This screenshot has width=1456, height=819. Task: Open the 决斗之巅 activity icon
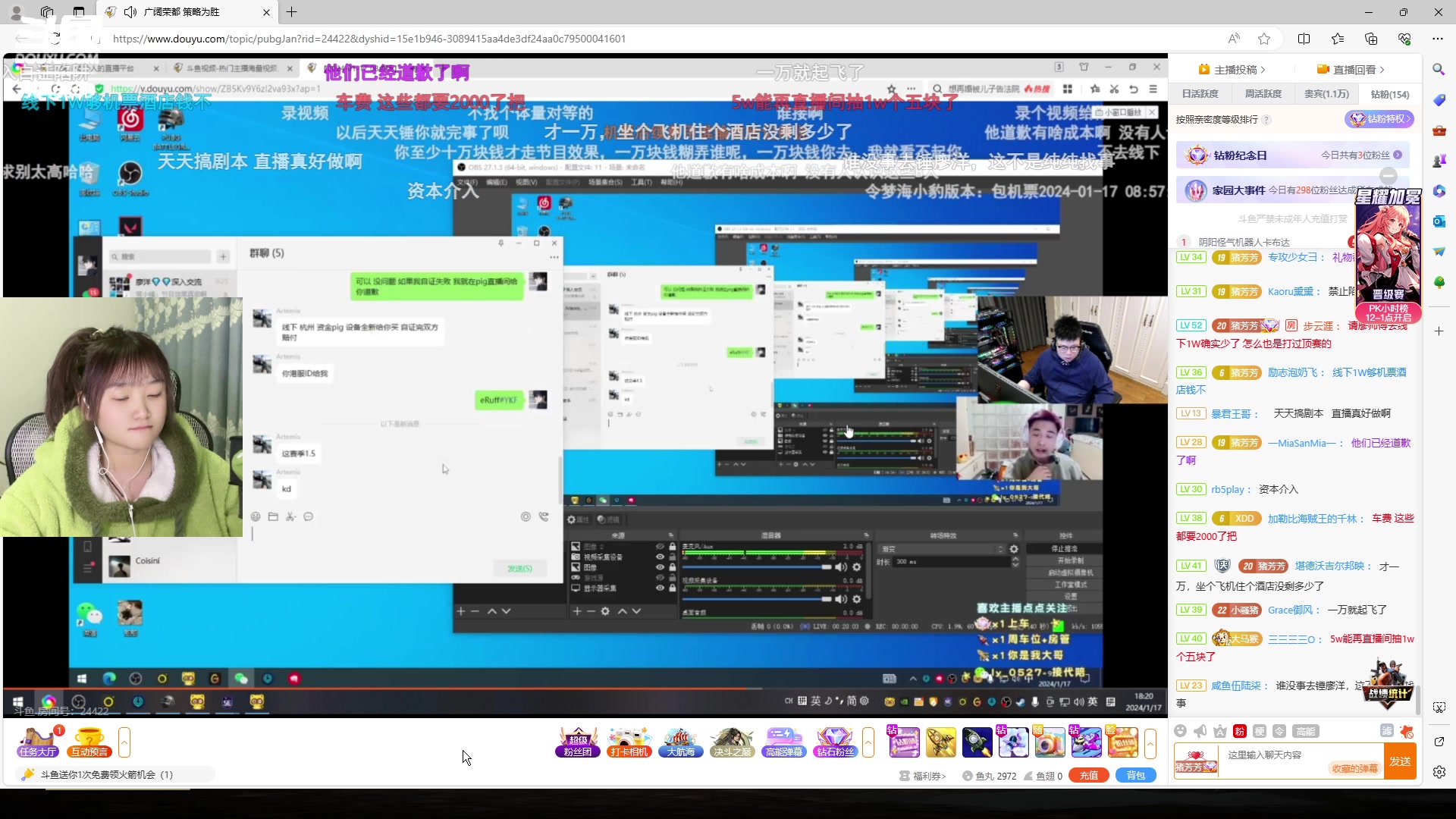[733, 742]
